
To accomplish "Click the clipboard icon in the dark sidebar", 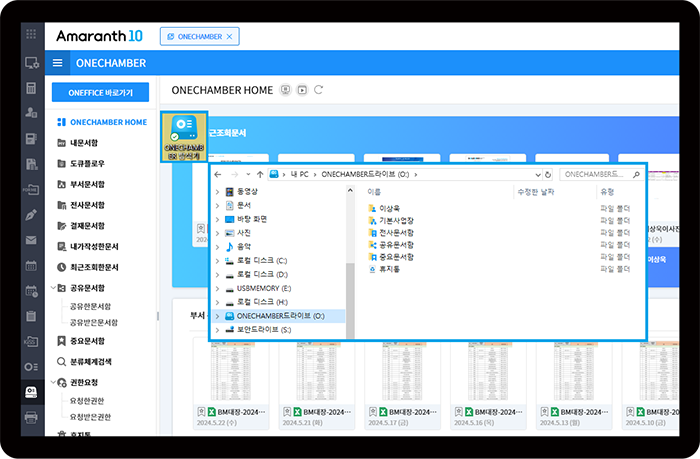I will click(x=31, y=316).
